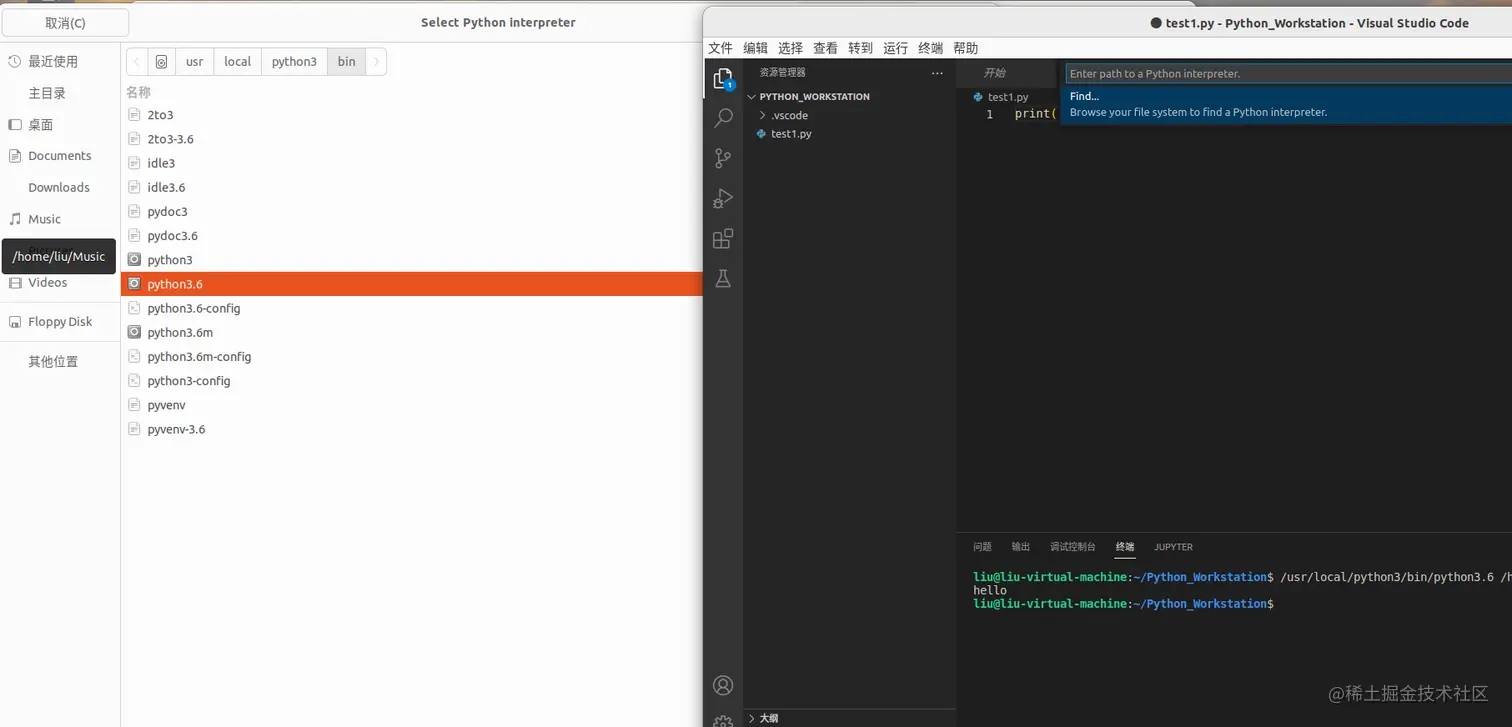This screenshot has height=727, width=1512.
Task: Switch to the 输出 panel tab
Action: [1021, 547]
